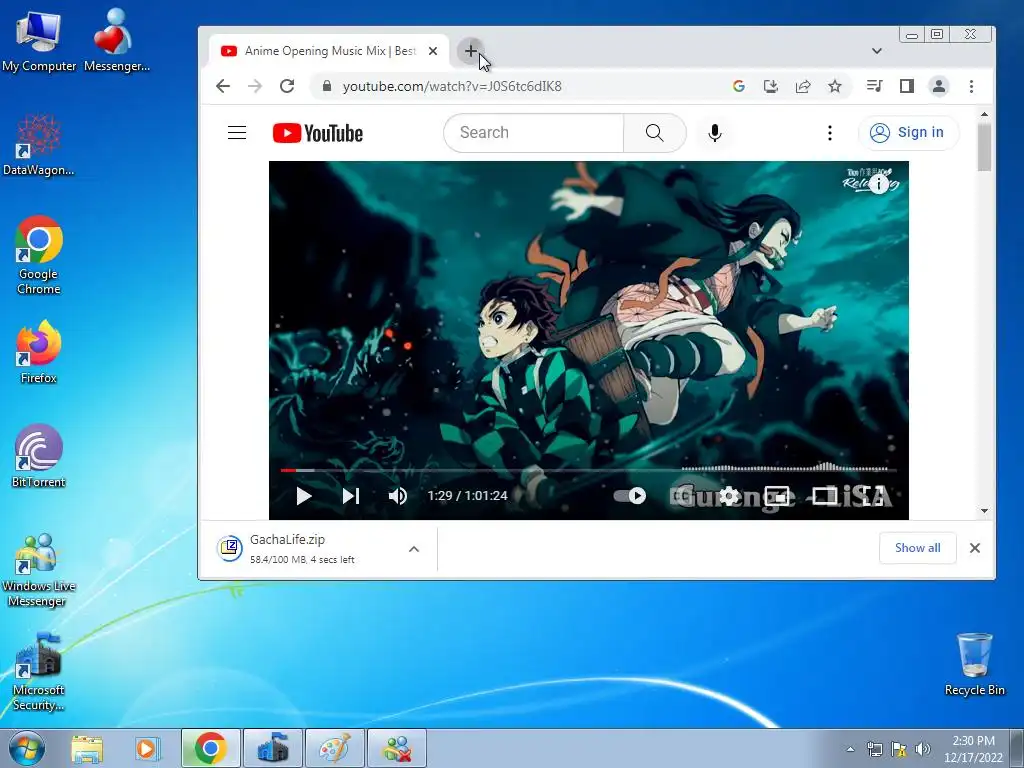Viewport: 1024px width, 768px height.
Task: Show hidden system tray icons
Action: [x=850, y=749]
